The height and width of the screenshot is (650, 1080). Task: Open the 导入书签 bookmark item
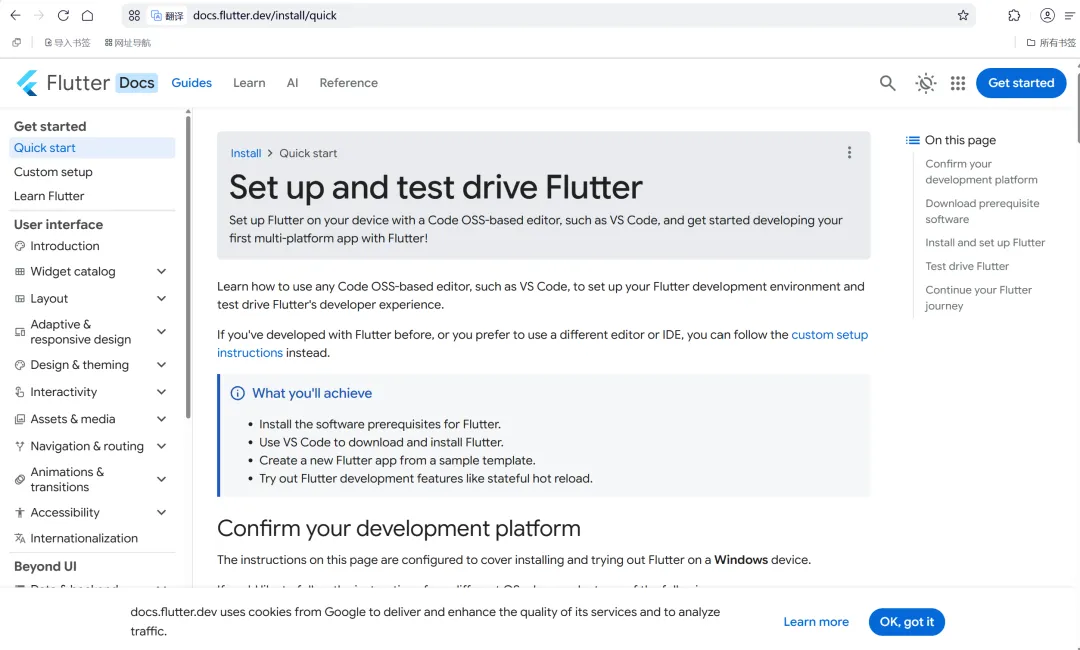point(68,43)
